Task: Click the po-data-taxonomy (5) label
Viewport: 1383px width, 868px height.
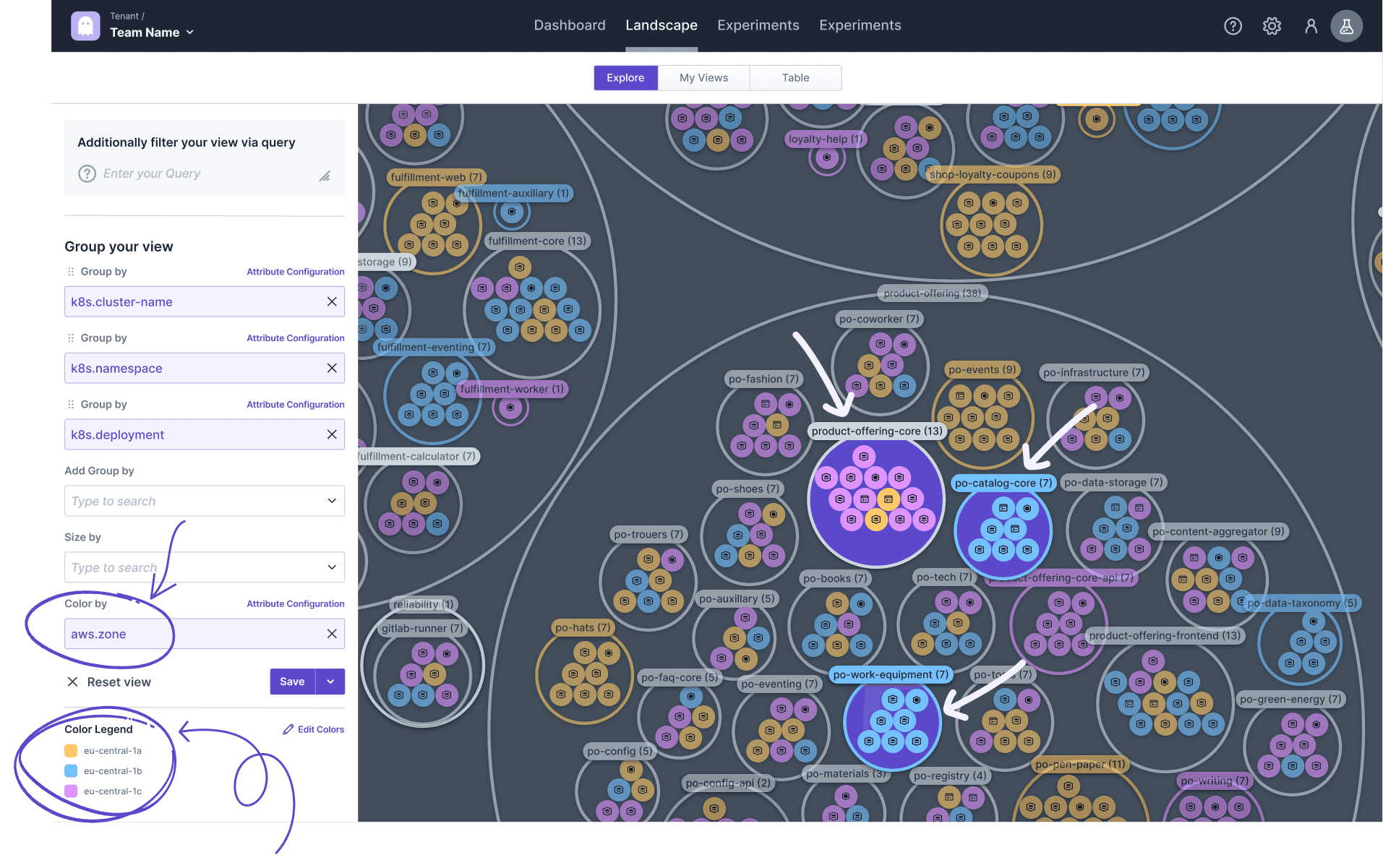Action: (x=1302, y=603)
